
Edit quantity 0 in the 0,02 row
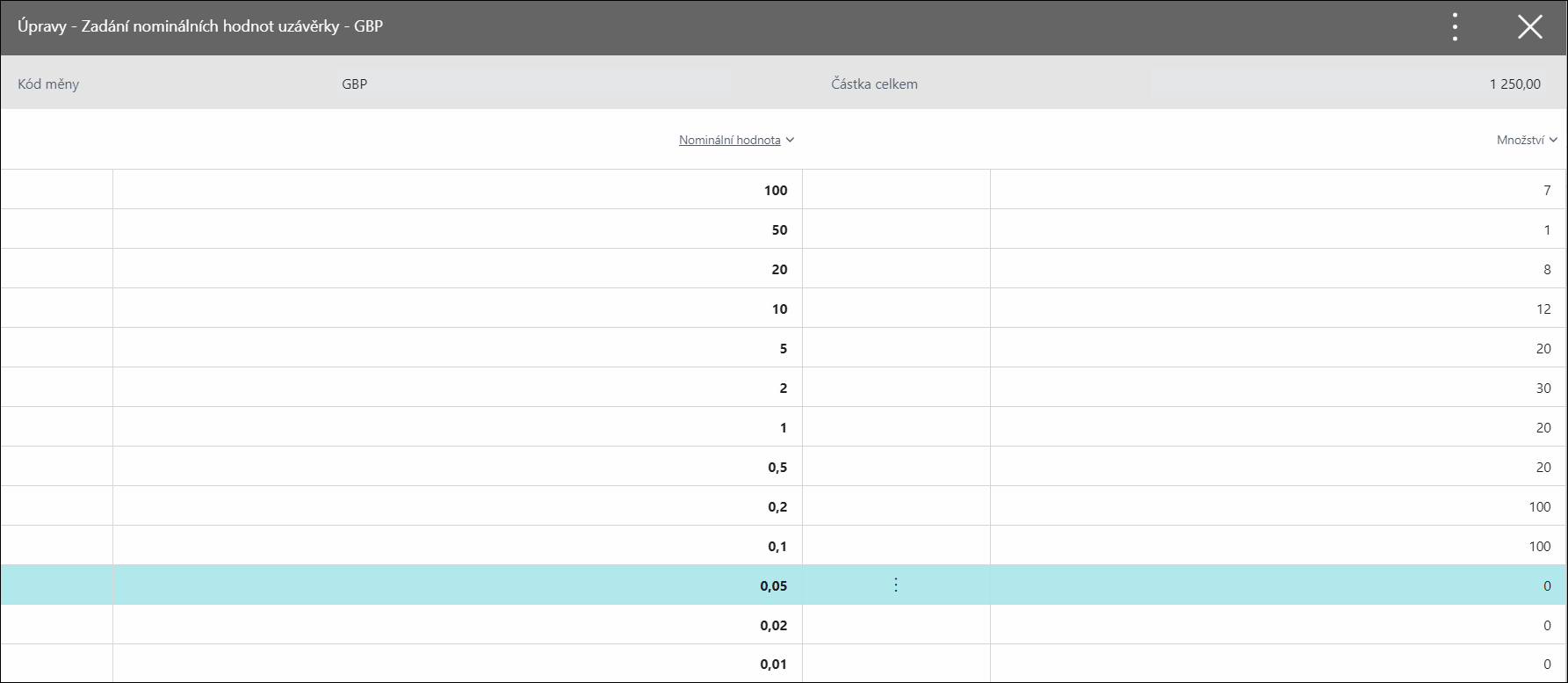click(1278, 625)
